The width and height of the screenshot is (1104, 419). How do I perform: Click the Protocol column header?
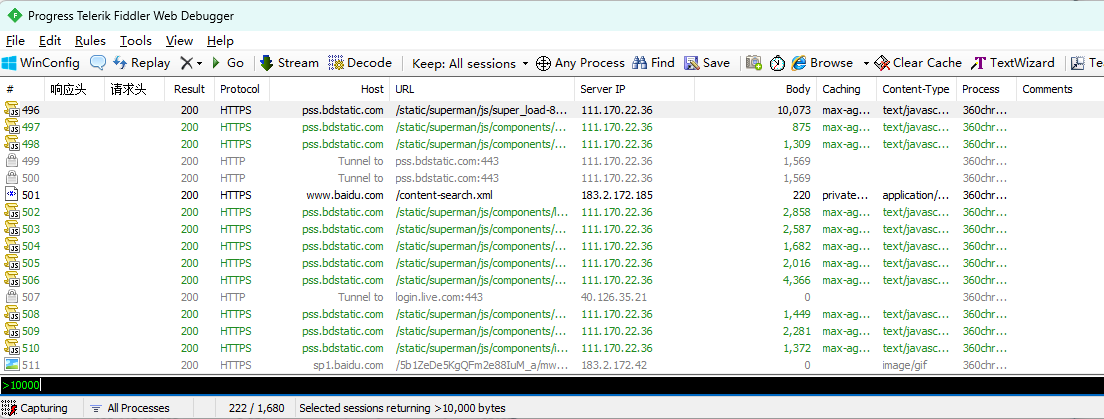[x=242, y=89]
